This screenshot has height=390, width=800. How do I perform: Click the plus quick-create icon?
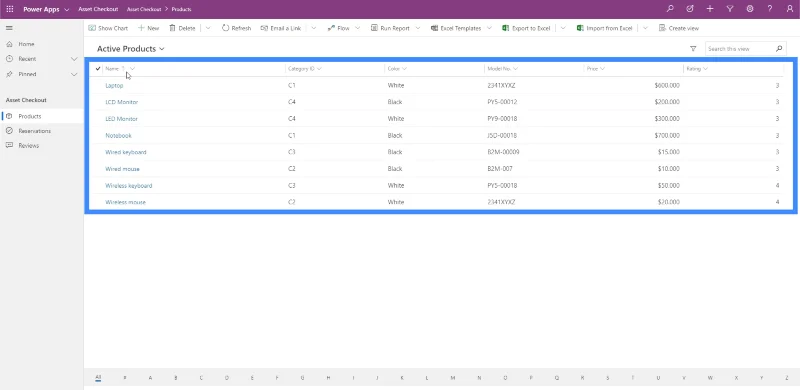coord(710,9)
